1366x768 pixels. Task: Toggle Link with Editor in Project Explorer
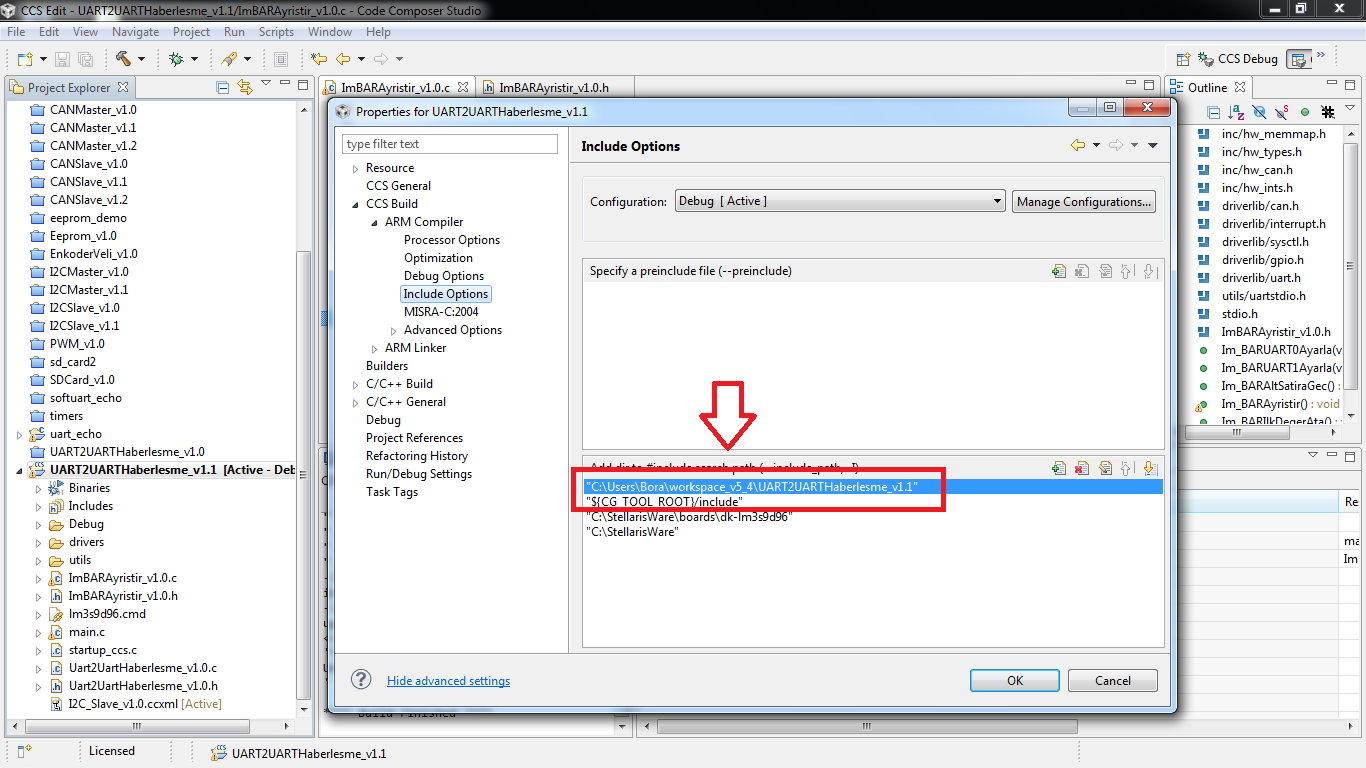click(x=245, y=87)
